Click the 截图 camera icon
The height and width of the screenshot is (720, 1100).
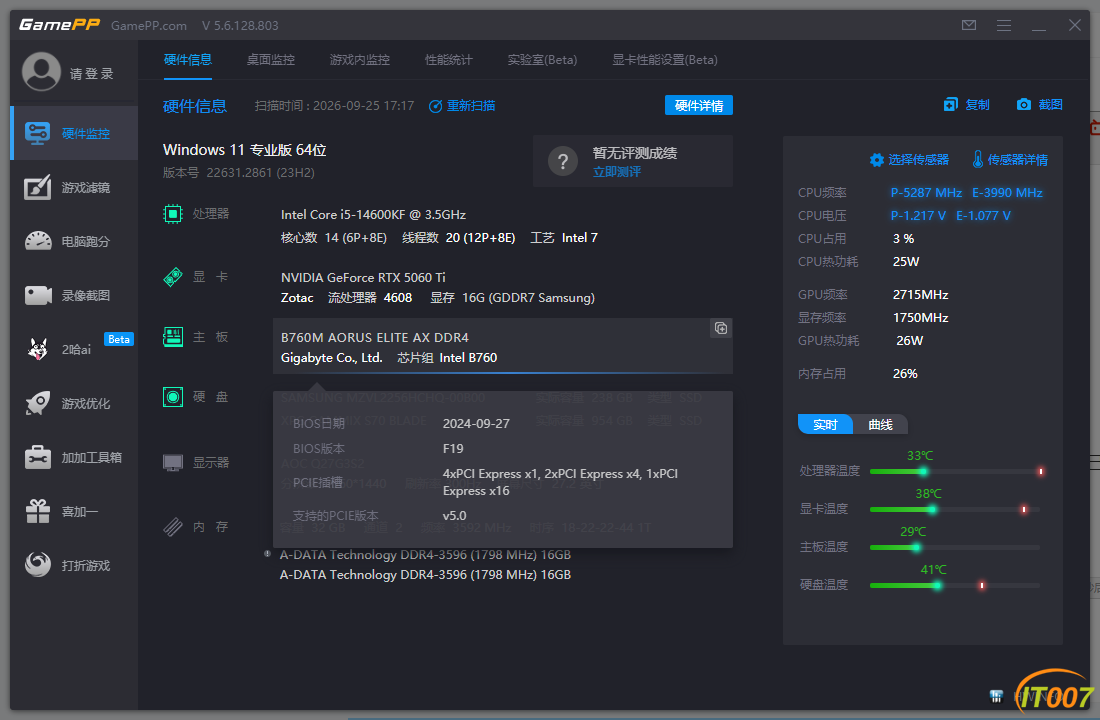click(x=1024, y=105)
